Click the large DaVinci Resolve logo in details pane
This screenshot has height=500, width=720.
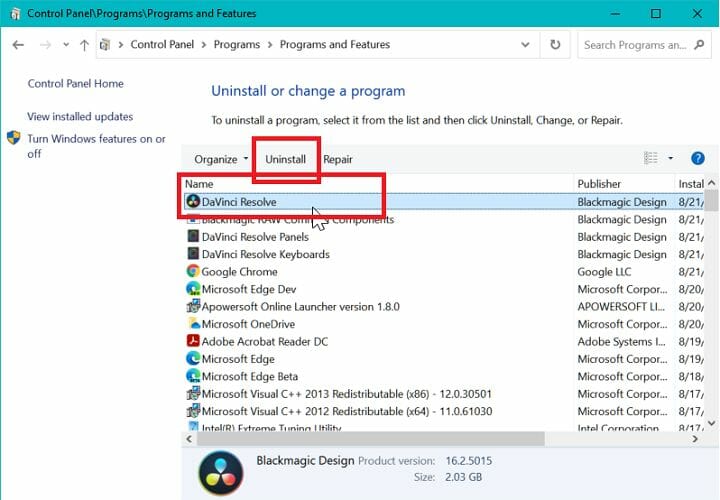pos(221,473)
